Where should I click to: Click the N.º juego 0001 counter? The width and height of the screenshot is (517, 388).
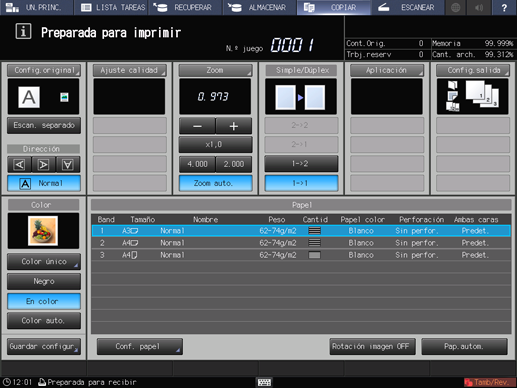pos(292,45)
